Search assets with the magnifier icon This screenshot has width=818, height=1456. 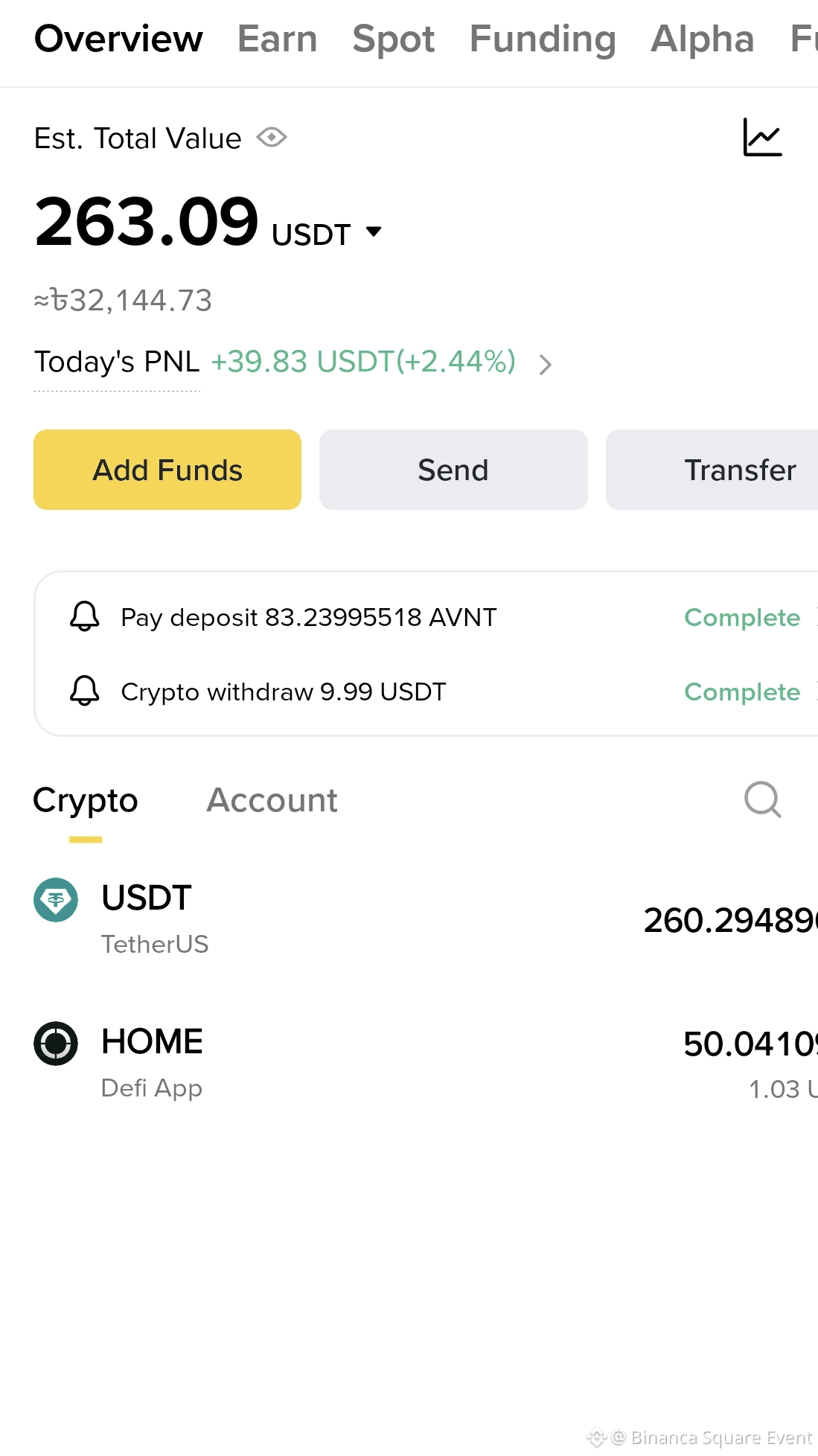click(763, 800)
